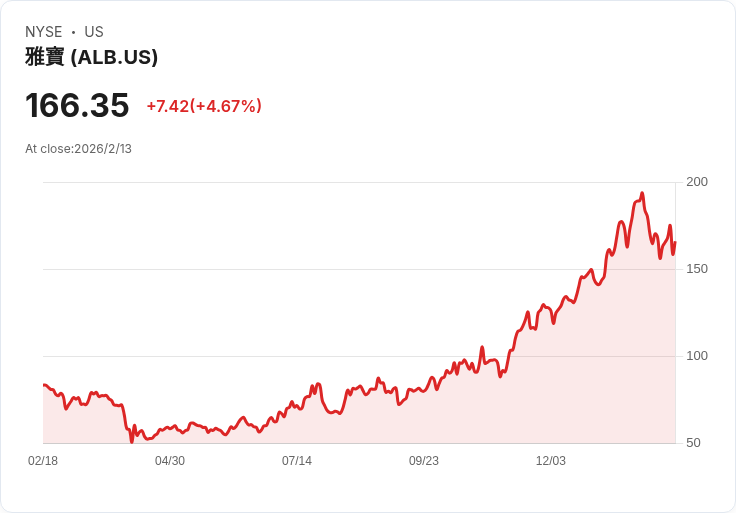Click the 100 y-axis label
This screenshot has width=736, height=513.
[697, 356]
